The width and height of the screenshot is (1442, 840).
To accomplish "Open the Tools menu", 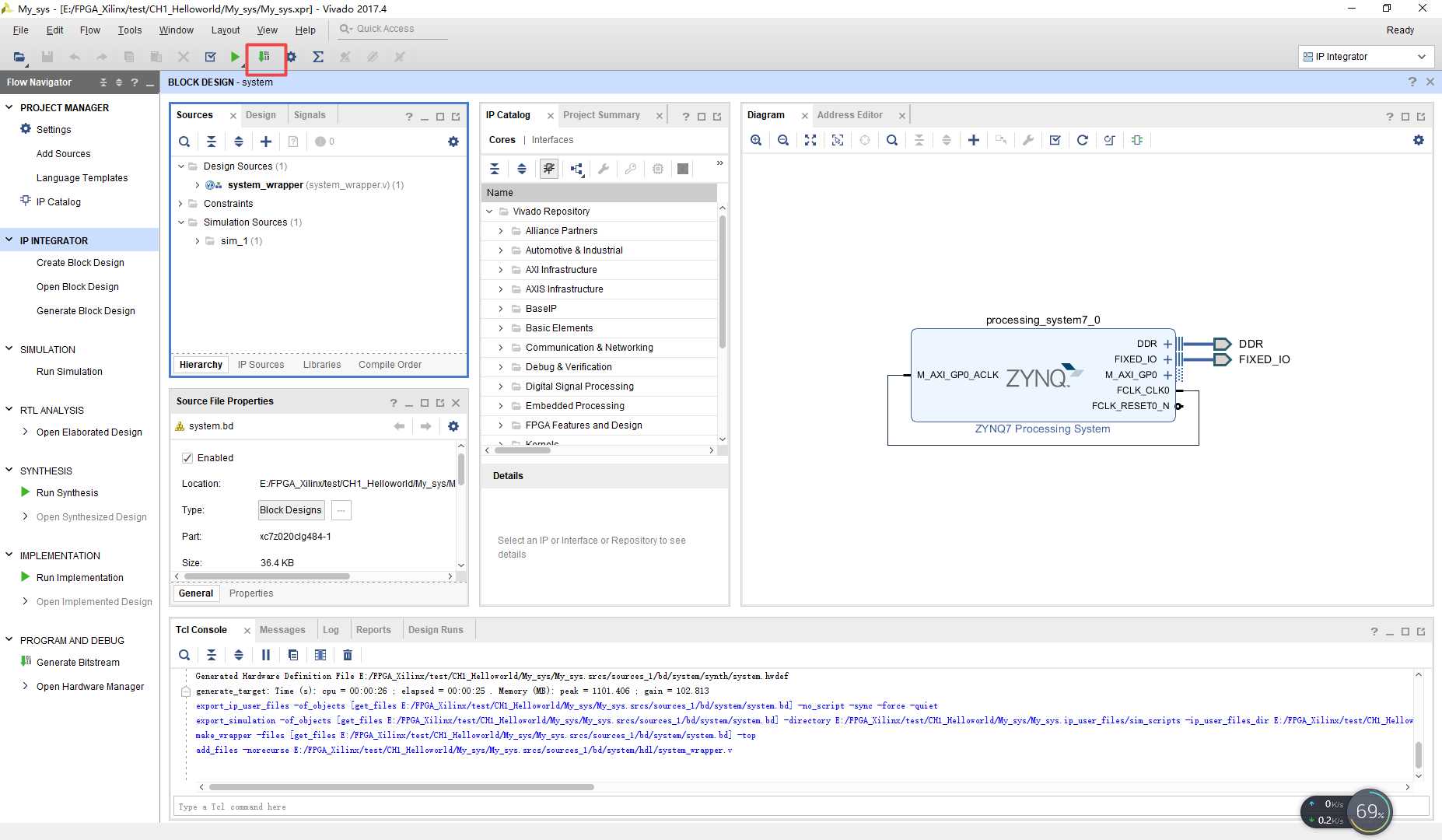I will (130, 30).
